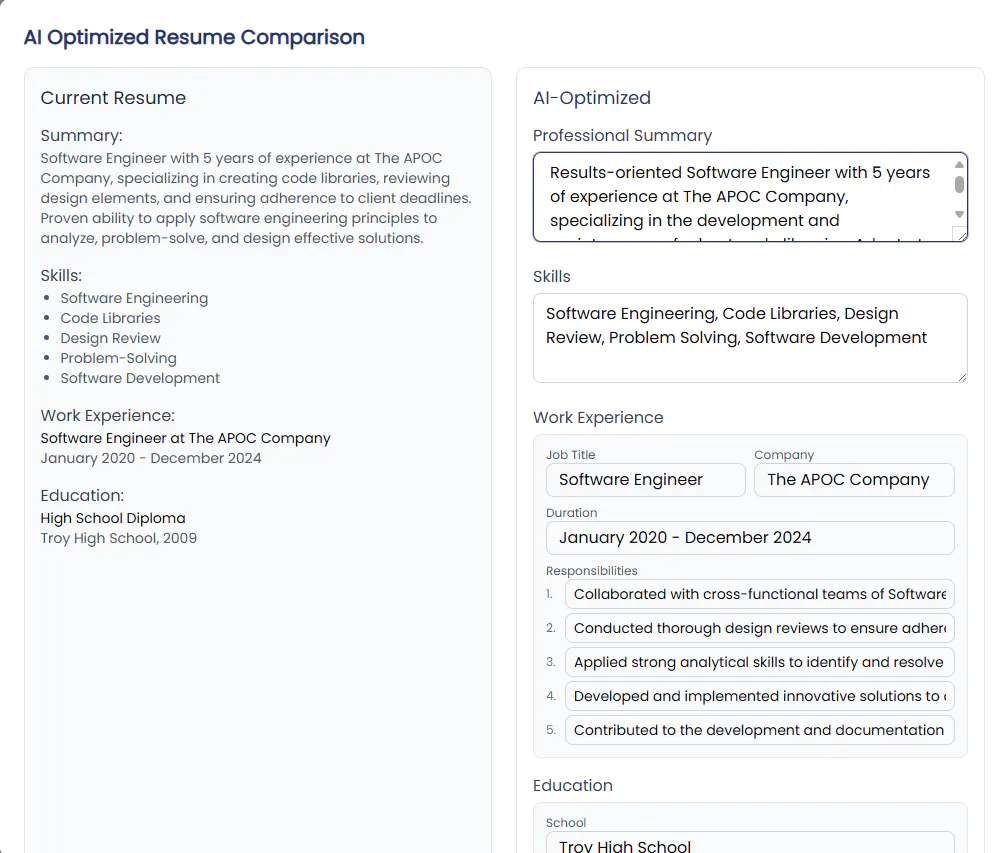Click the resize handle of Skills textarea

point(962,377)
